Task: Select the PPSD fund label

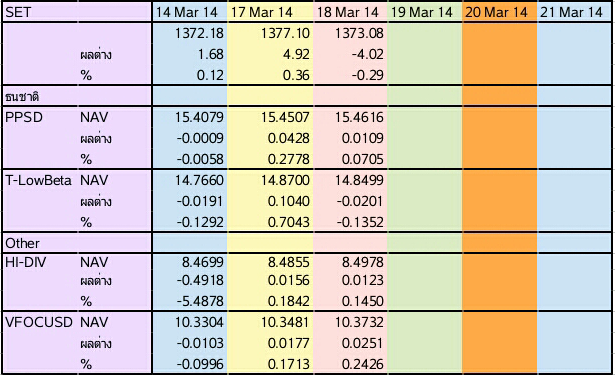Action: click(x=24, y=117)
